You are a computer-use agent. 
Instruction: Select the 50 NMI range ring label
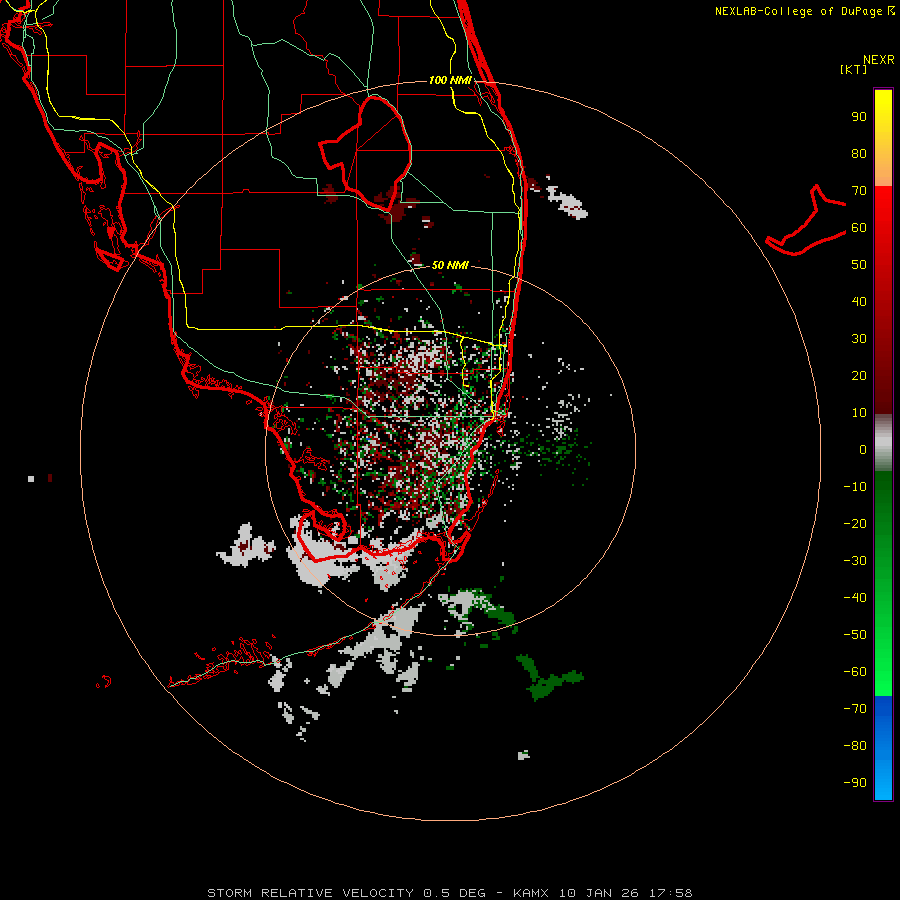pos(450,265)
